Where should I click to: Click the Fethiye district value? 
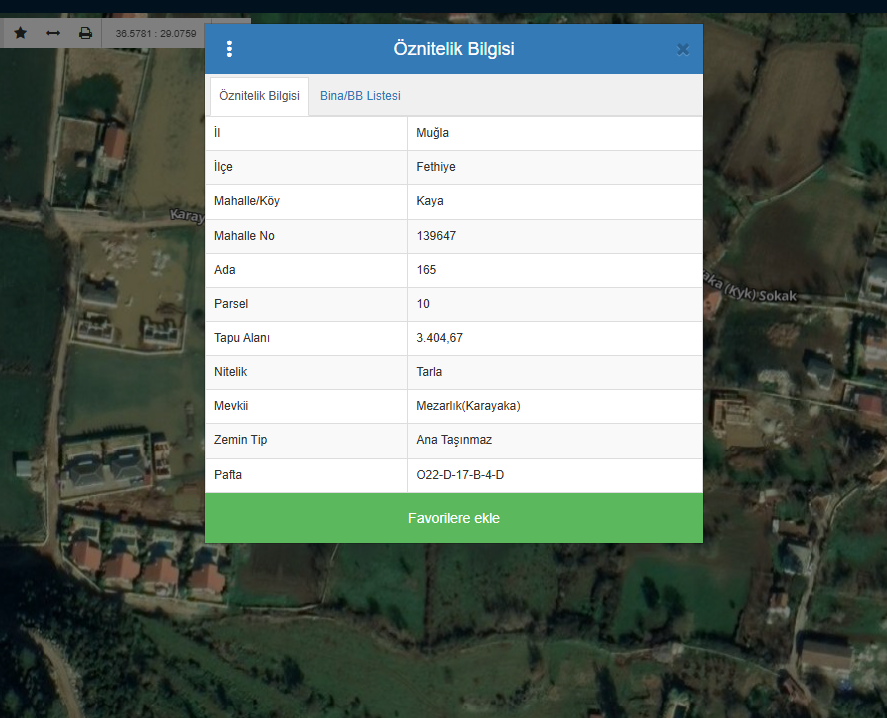(436, 167)
